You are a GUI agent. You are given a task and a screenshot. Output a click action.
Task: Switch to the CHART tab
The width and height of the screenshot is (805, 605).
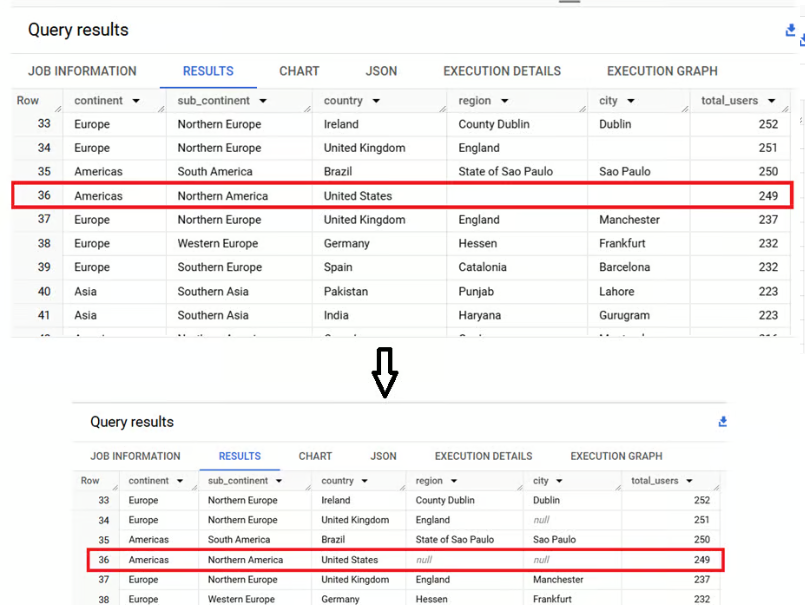tap(299, 71)
